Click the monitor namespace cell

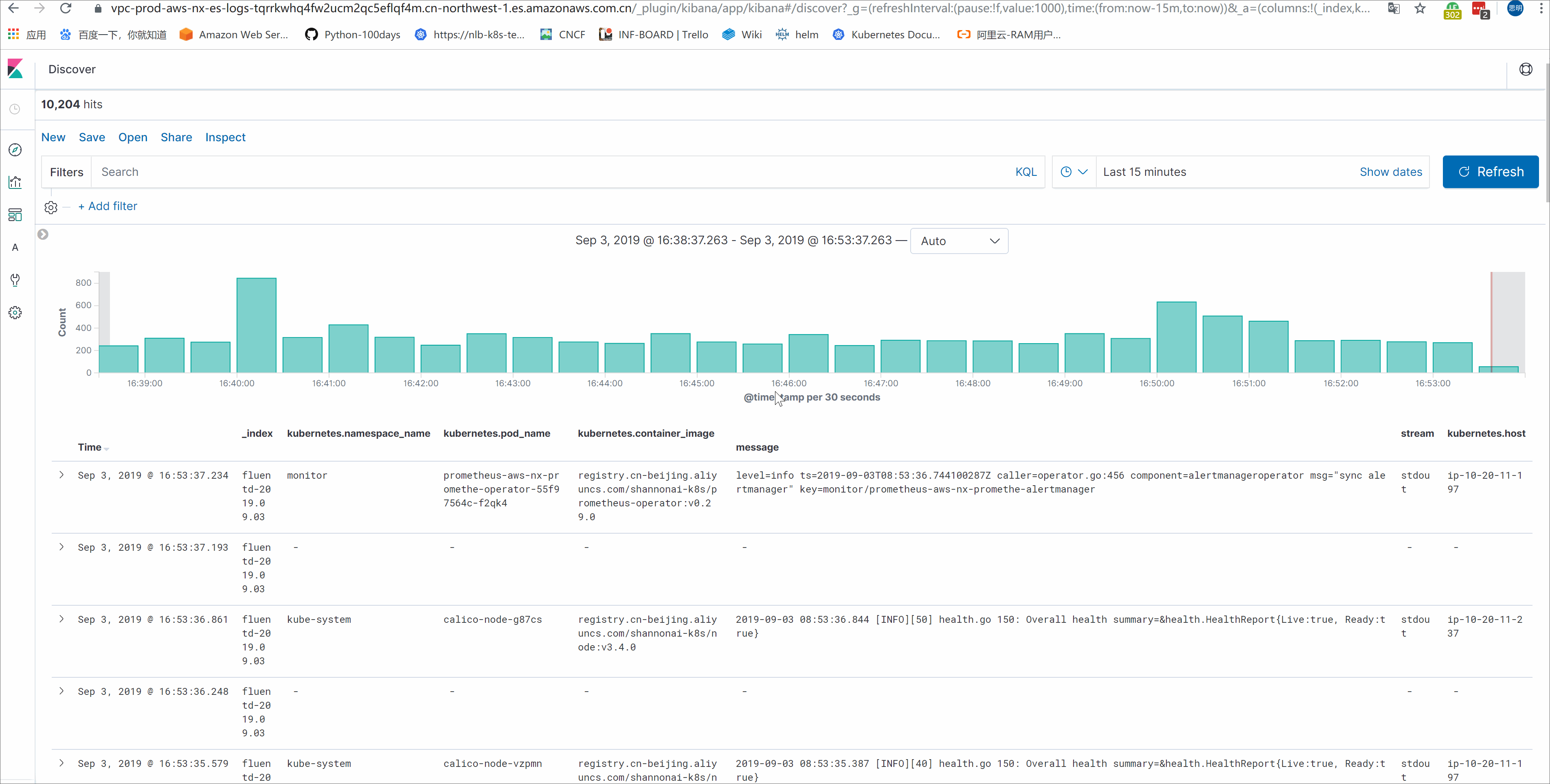pos(307,475)
